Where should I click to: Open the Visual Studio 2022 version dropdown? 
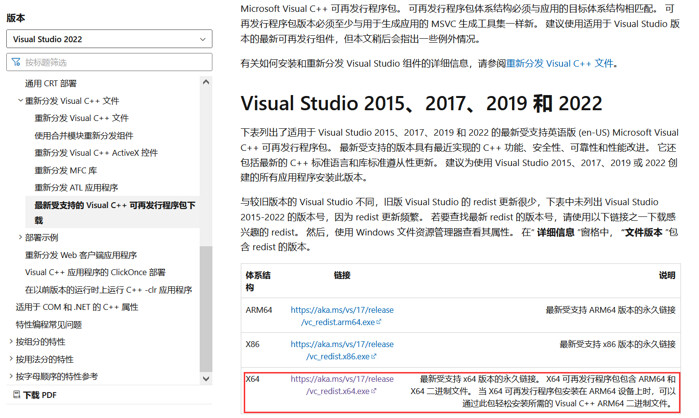pos(109,39)
